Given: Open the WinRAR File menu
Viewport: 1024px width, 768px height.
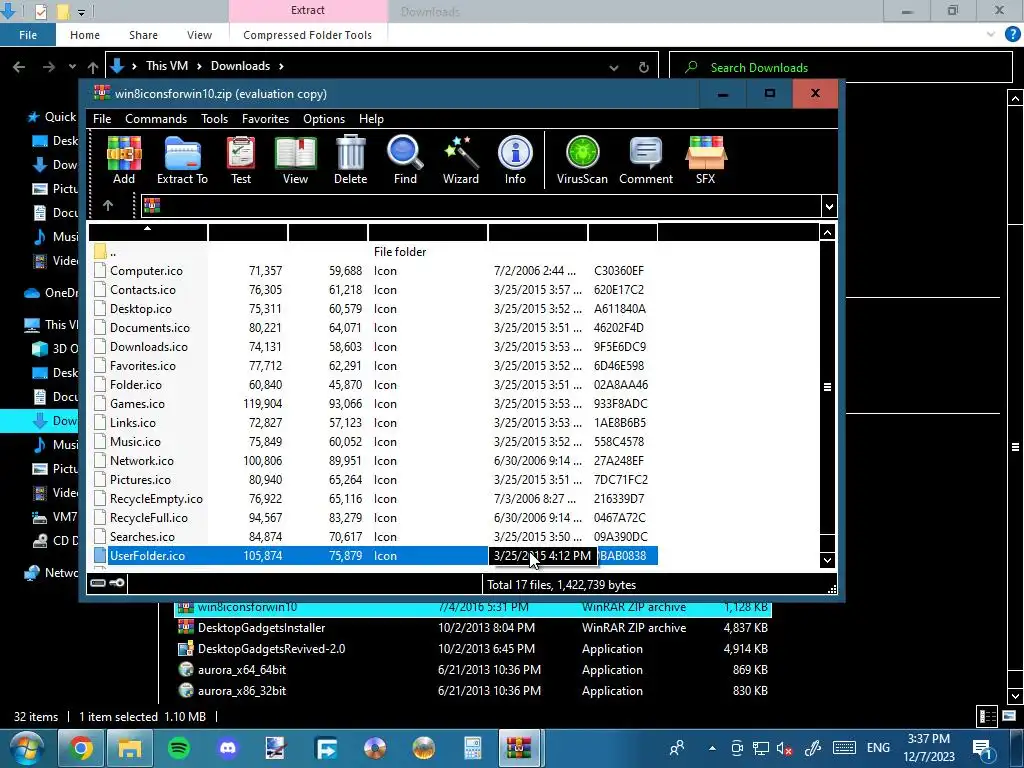Looking at the screenshot, I should click(102, 119).
